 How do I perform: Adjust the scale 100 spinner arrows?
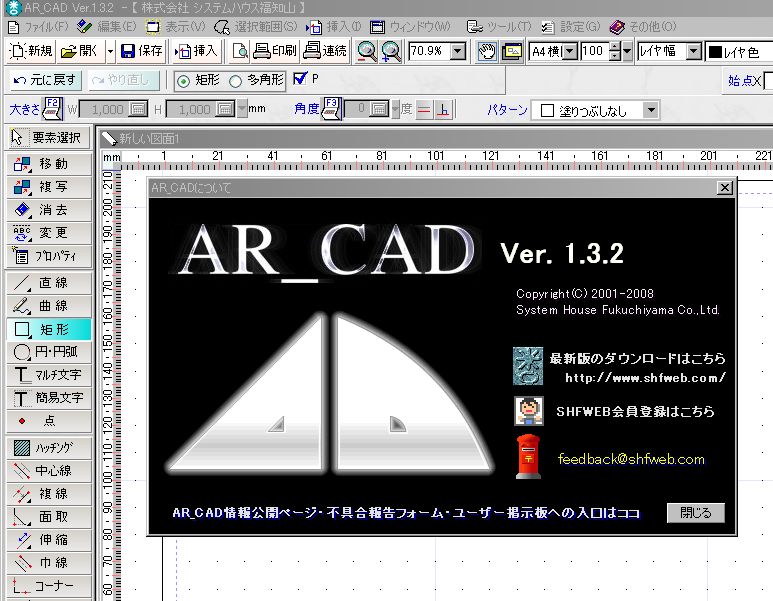click(614, 51)
